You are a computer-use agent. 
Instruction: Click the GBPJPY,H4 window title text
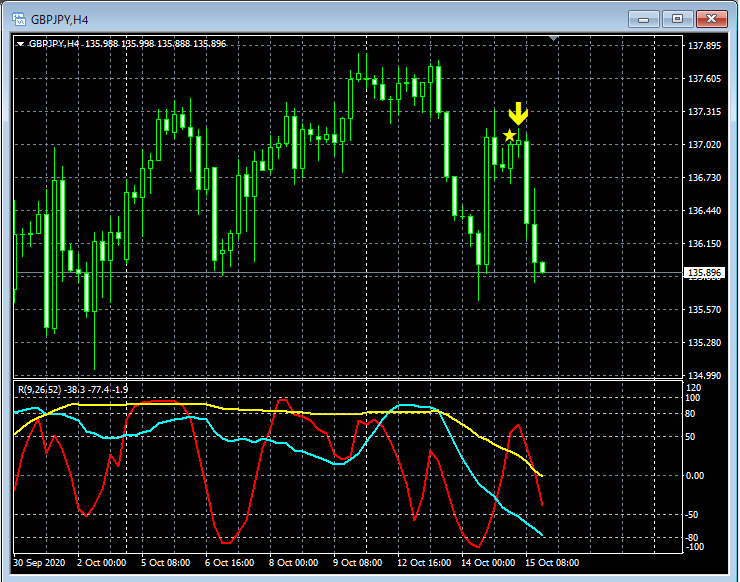59,20
